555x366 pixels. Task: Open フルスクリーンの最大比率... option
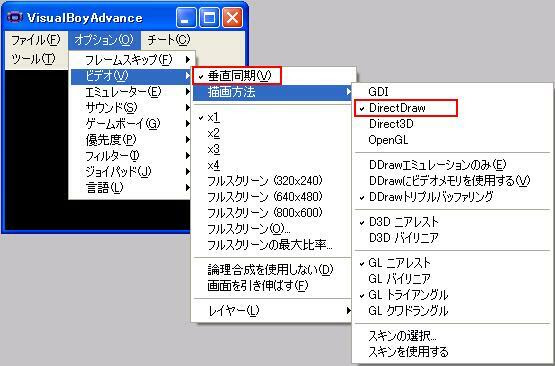pos(273,245)
